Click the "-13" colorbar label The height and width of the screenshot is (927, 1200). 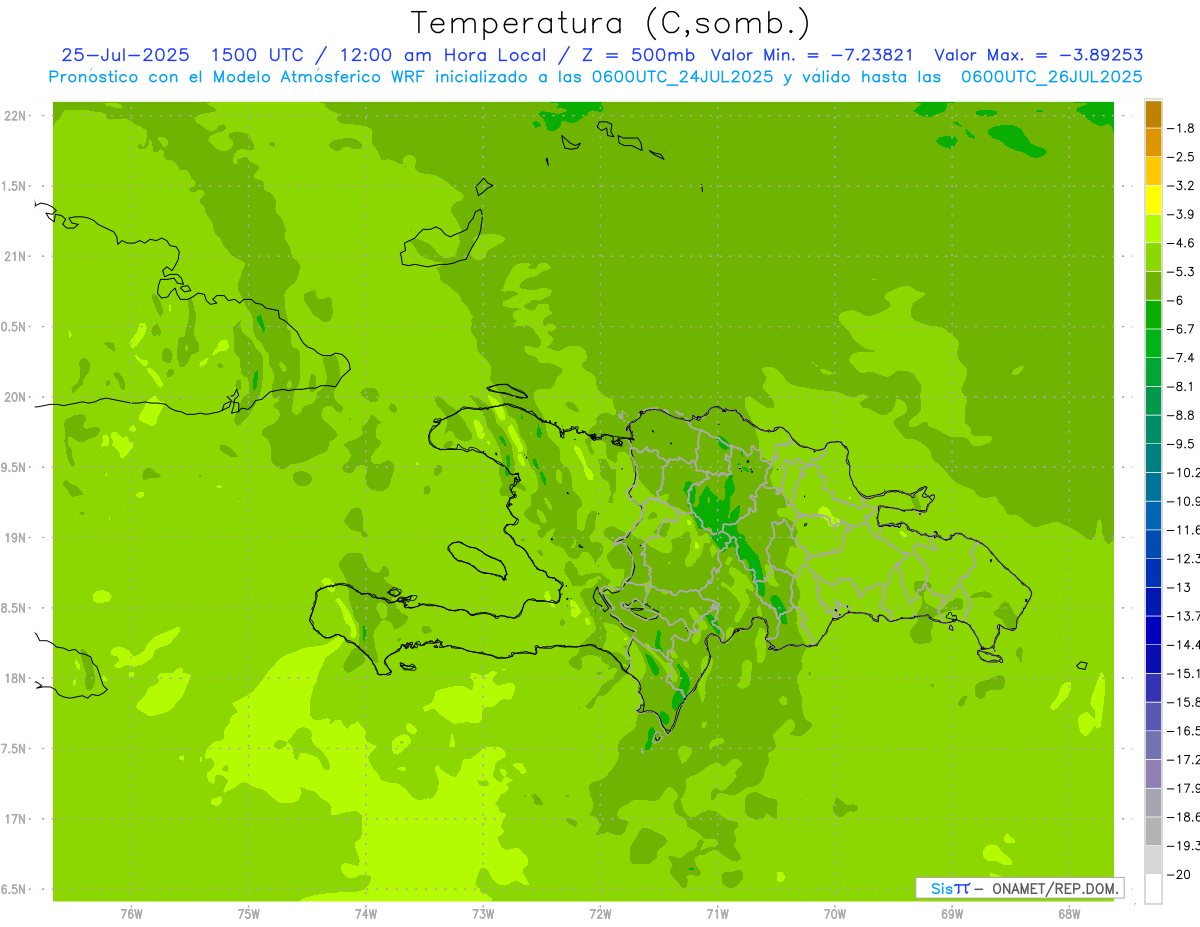tap(1179, 587)
